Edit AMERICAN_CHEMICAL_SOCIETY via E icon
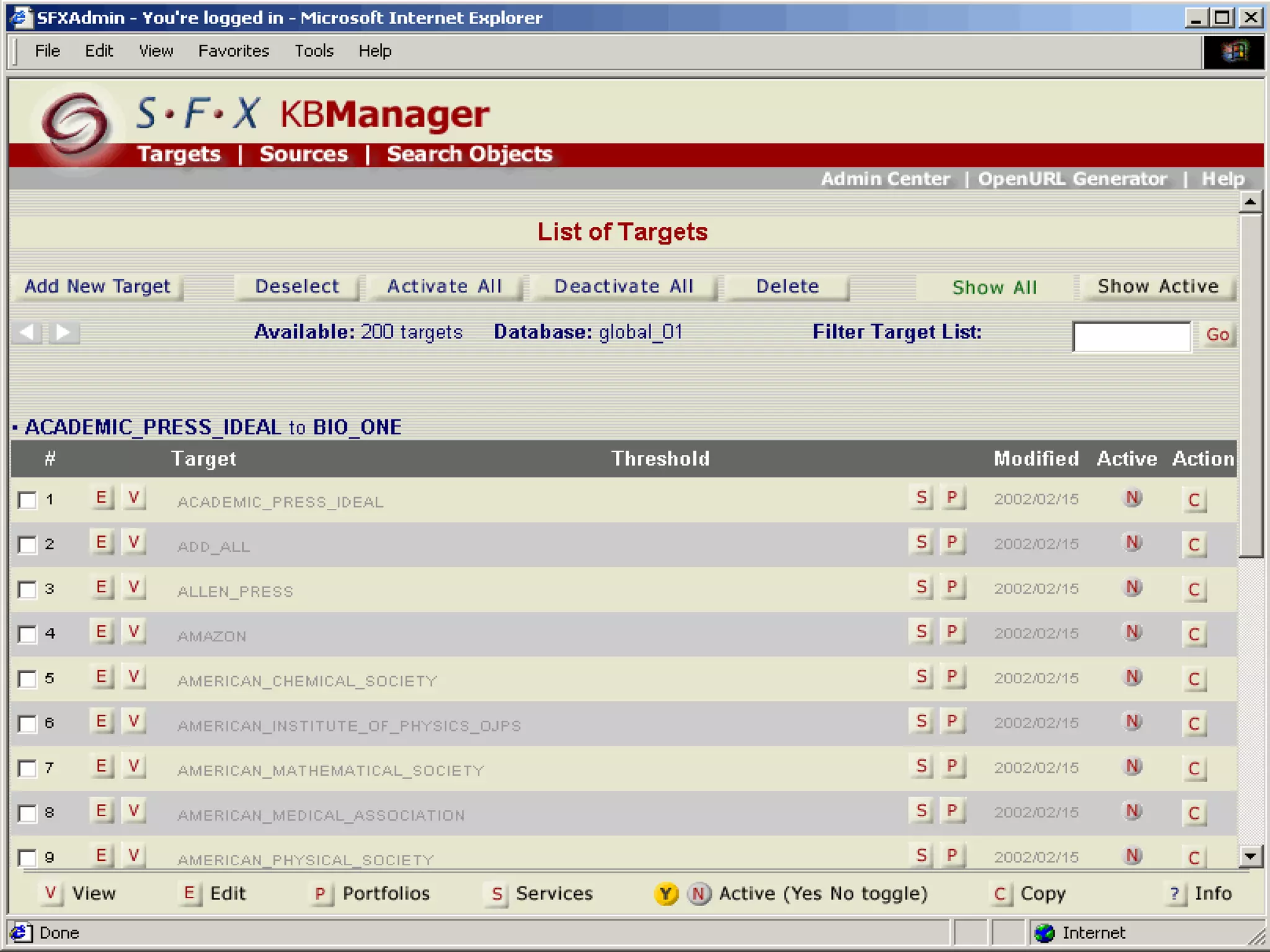This screenshot has width=1270, height=952. 102,677
